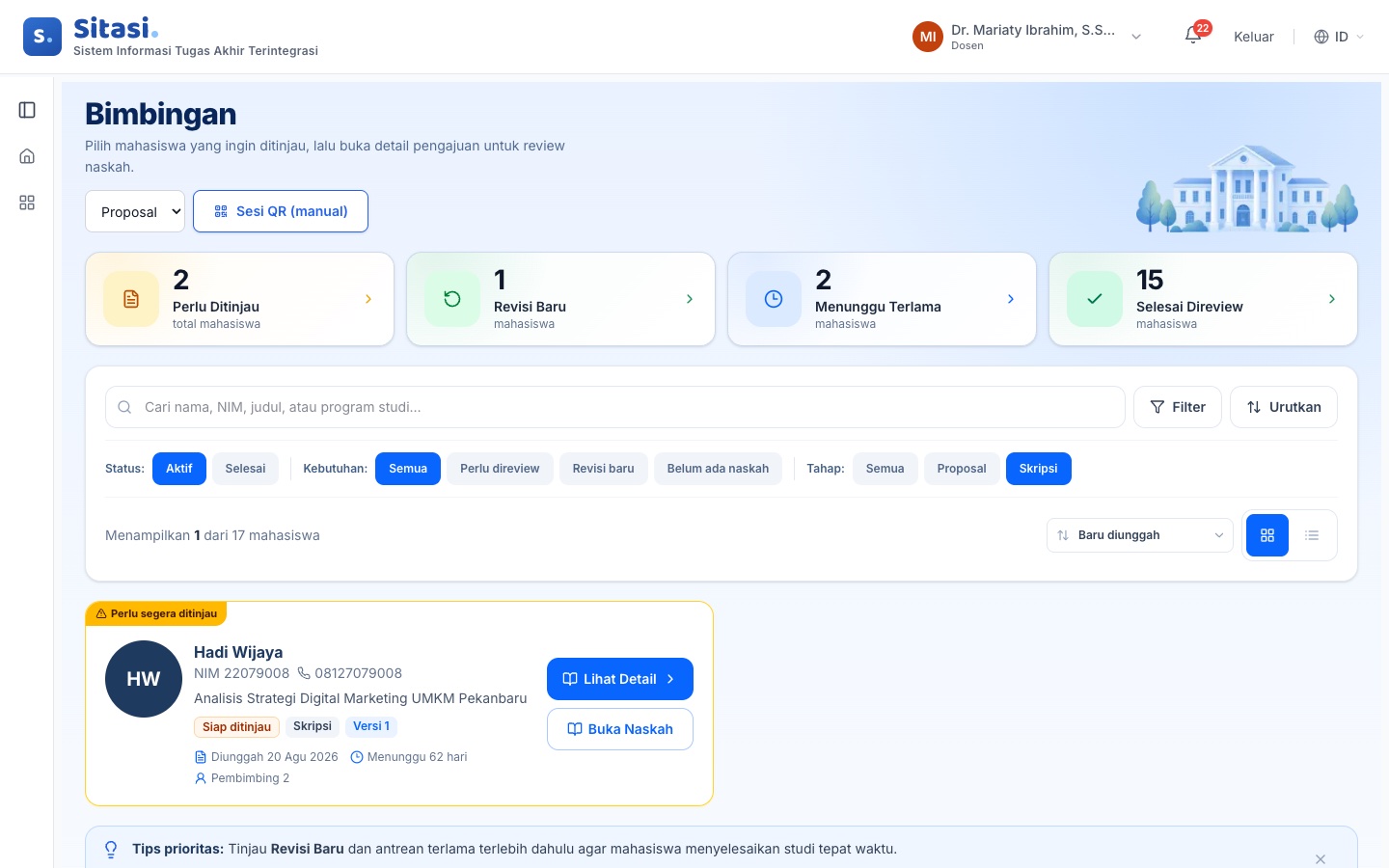Click the Sitasi logo
The height and width of the screenshot is (868, 1389).
42,37
